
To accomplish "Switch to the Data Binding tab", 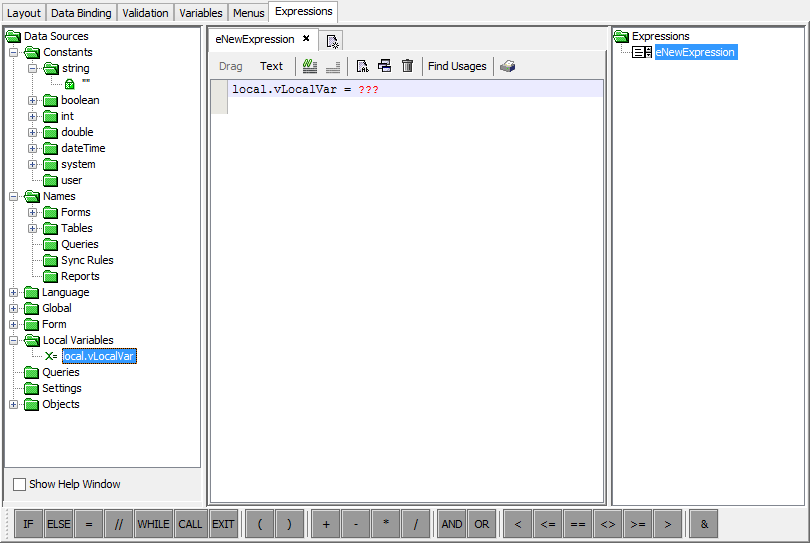I will click(82, 13).
